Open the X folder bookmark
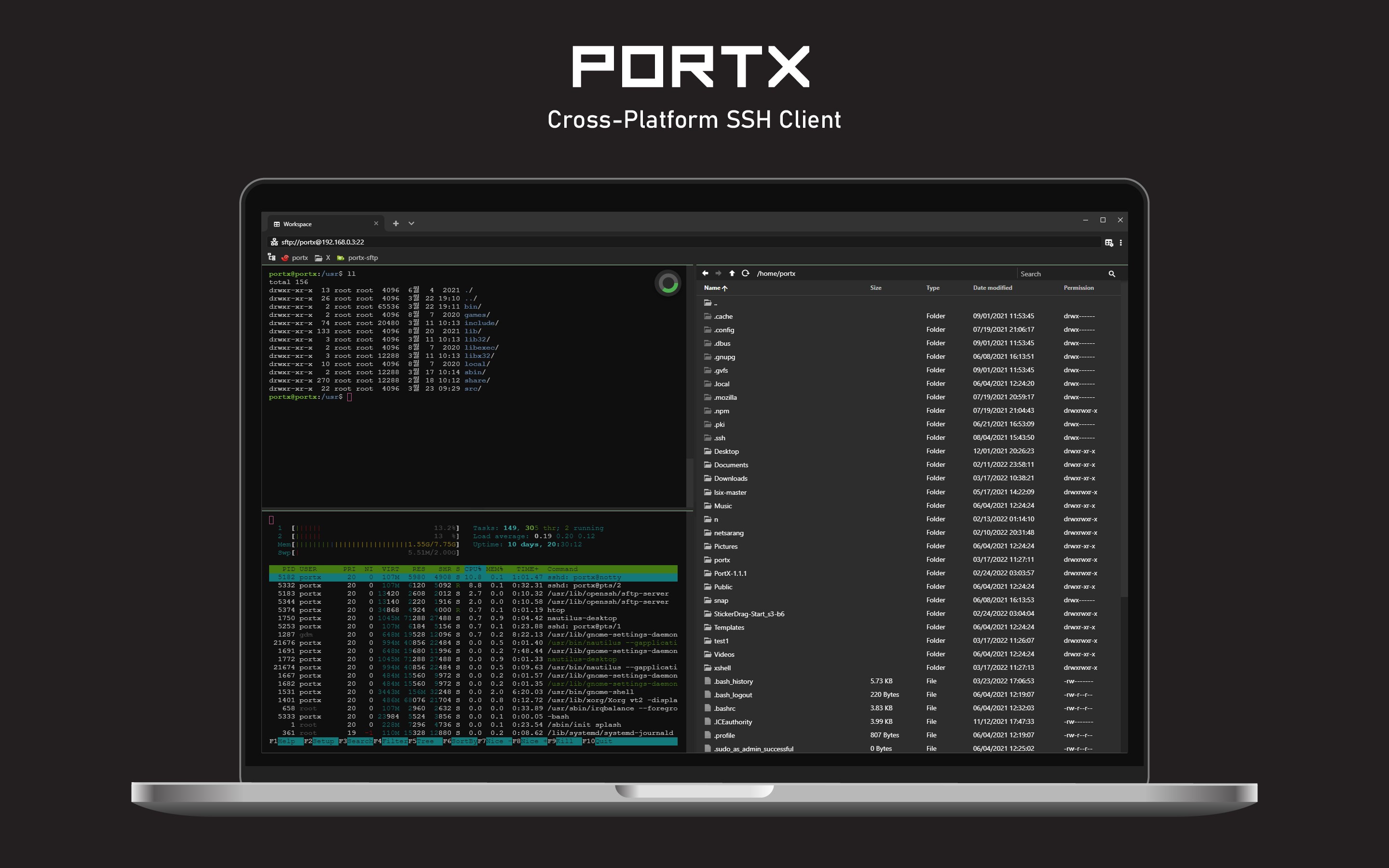The height and width of the screenshot is (868, 1389). (x=323, y=258)
